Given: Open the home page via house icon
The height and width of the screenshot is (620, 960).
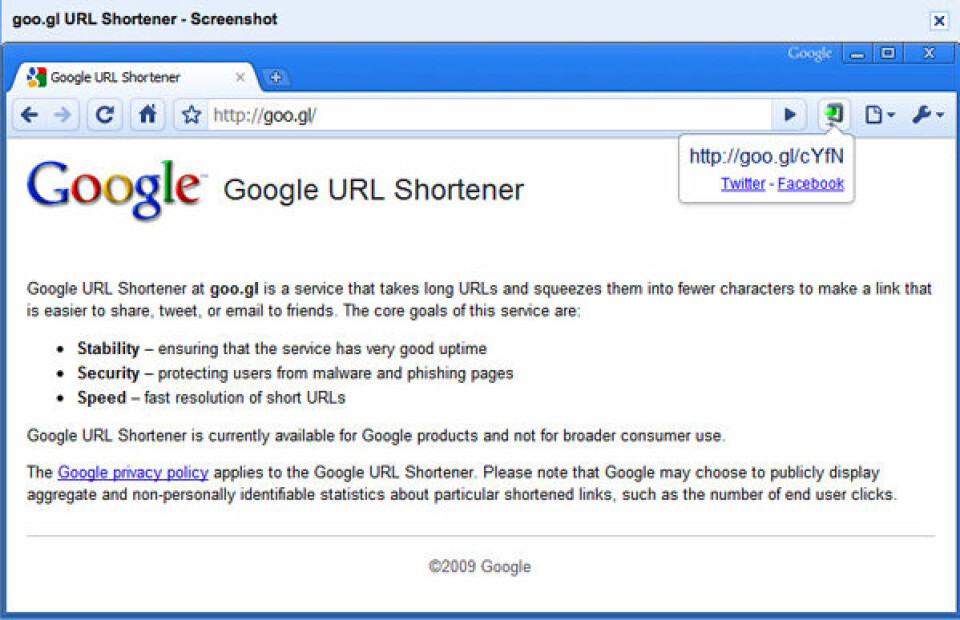Looking at the screenshot, I should coord(148,114).
